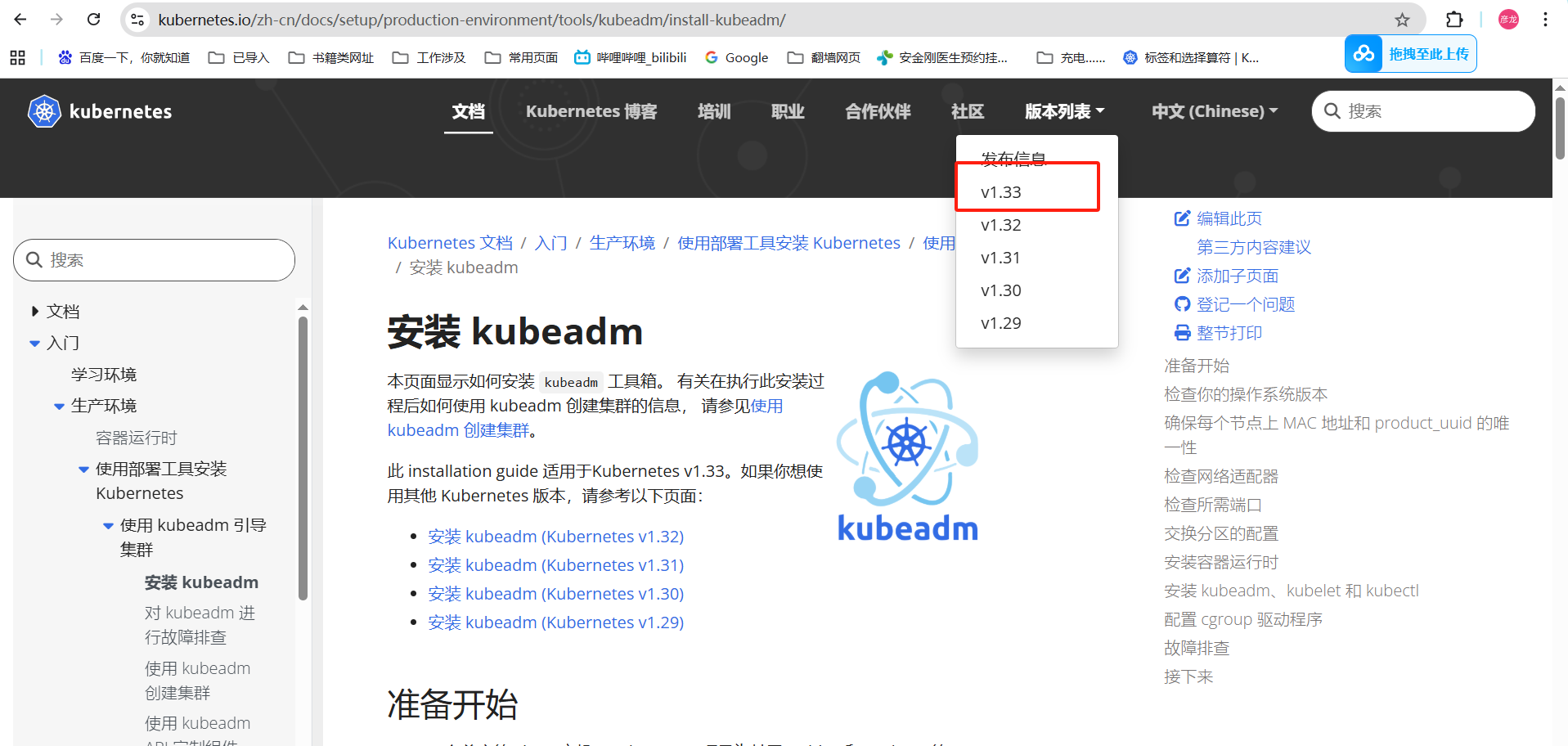Image resolution: width=1568 pixels, height=746 pixels.
Task: Collapse 使用 kubeadm 引导集群 tree node
Action: tap(108, 526)
